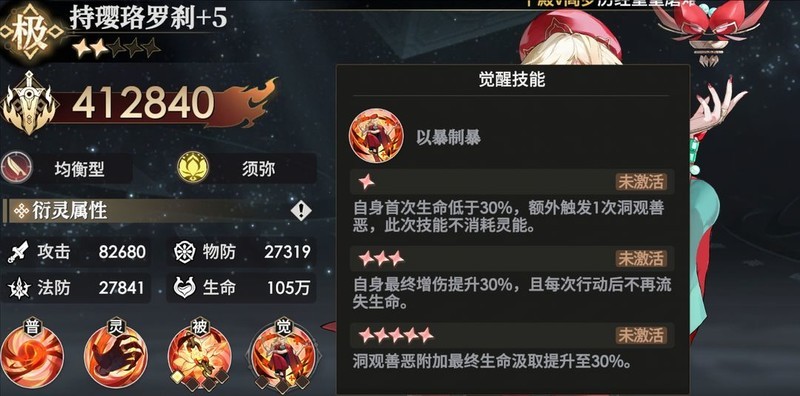Image resolution: width=800 pixels, height=396 pixels.
Task: Tap the 须弥 lotus faction icon
Action: coord(192,168)
